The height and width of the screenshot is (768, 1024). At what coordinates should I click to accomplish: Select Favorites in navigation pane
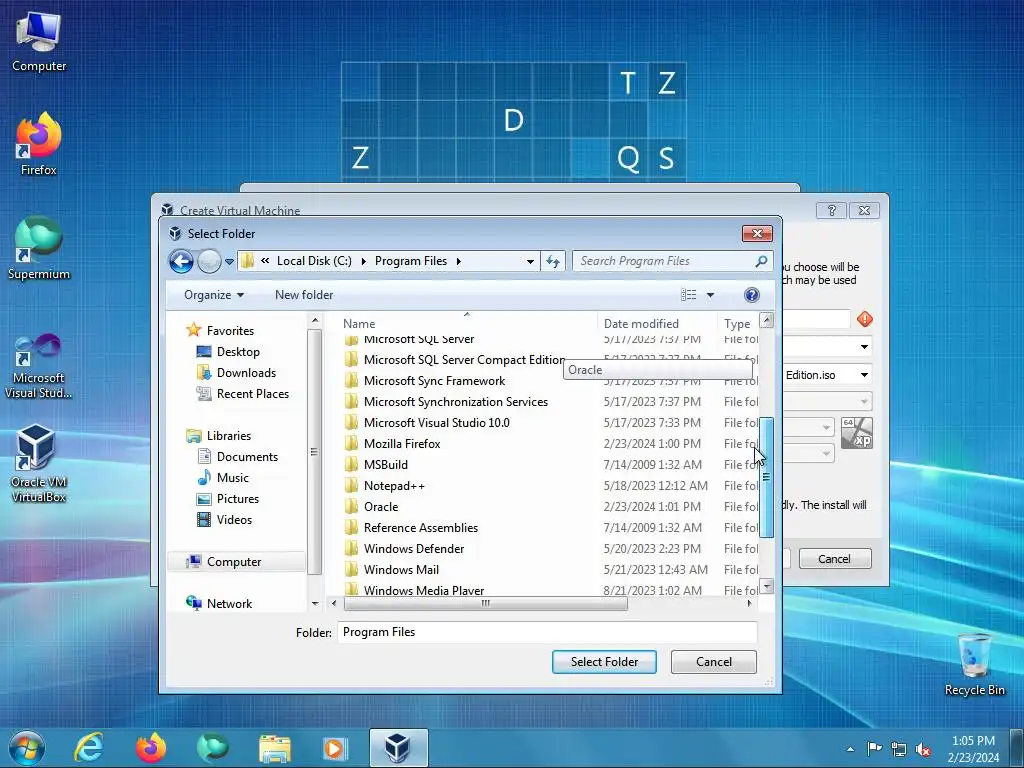pyautogui.click(x=230, y=331)
